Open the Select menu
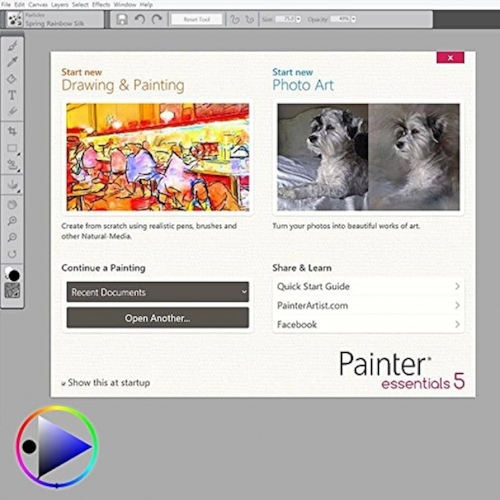 tap(80, 5)
